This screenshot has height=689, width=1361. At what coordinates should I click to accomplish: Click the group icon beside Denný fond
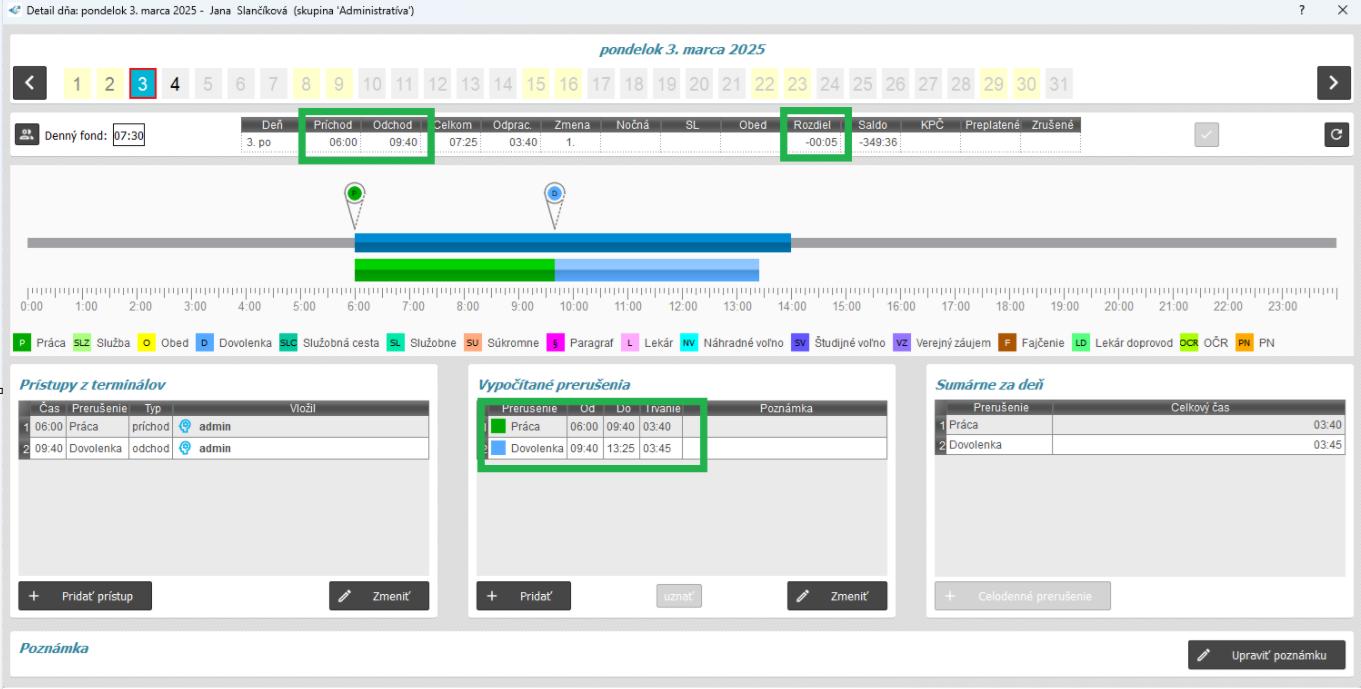(29, 136)
